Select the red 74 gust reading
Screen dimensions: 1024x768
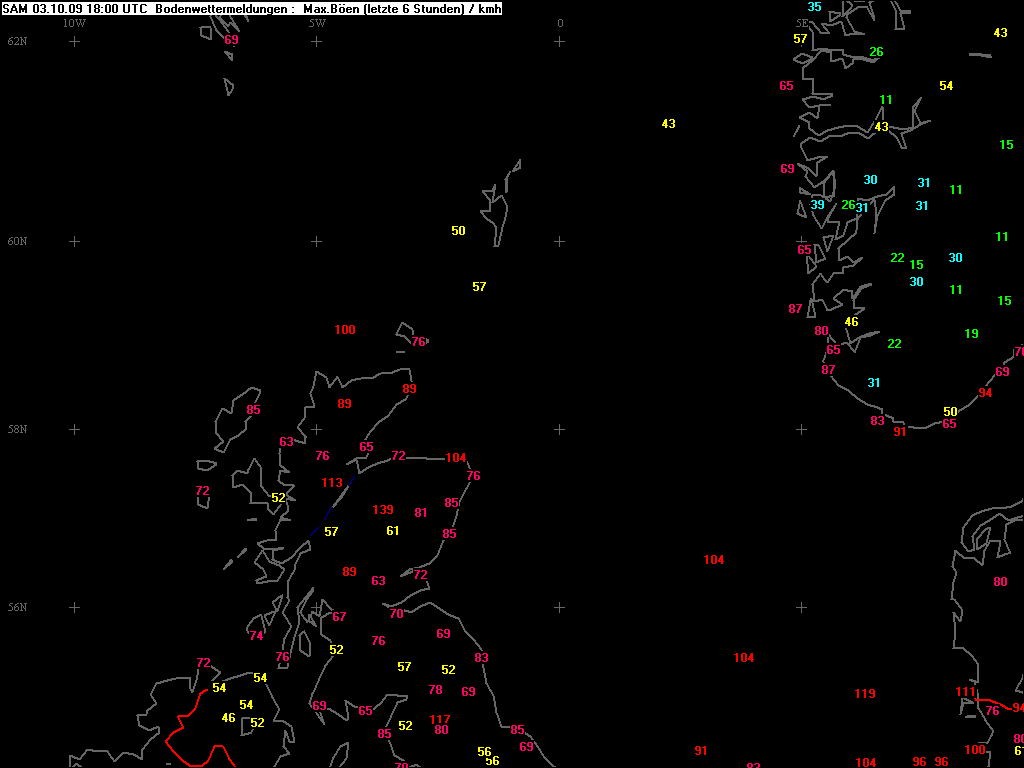coord(257,636)
